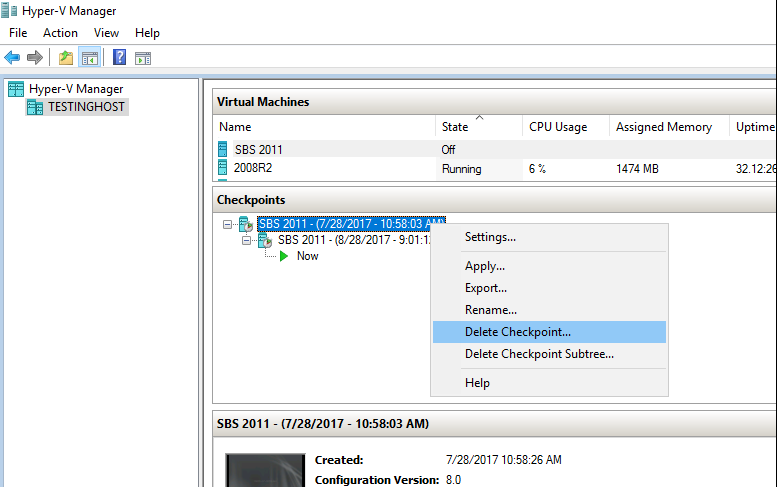Screen dimensions: 777x487
Task: Choose Delete Checkpoint Subtree... option
Action: point(550,354)
